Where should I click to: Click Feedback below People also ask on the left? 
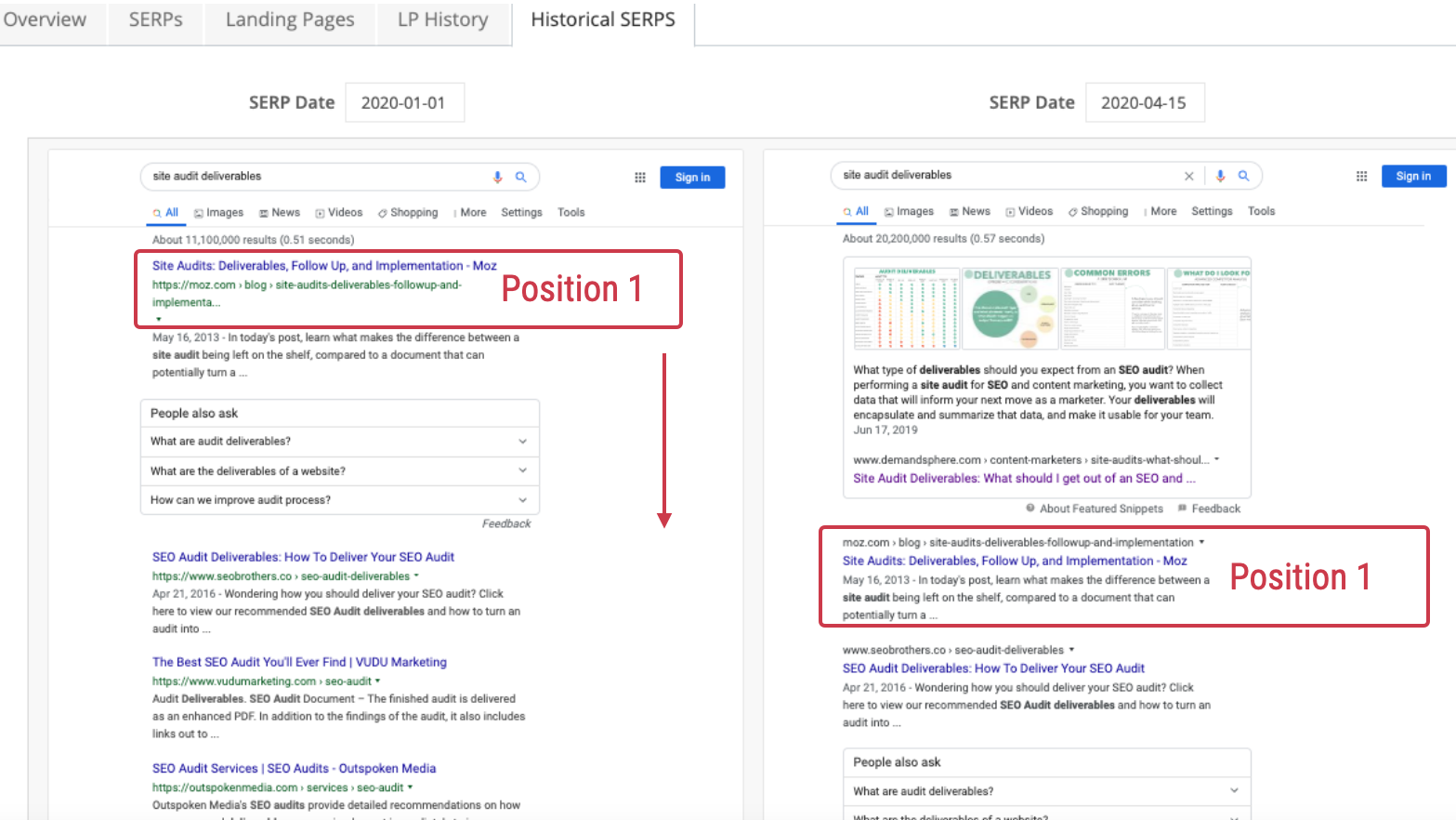click(506, 524)
